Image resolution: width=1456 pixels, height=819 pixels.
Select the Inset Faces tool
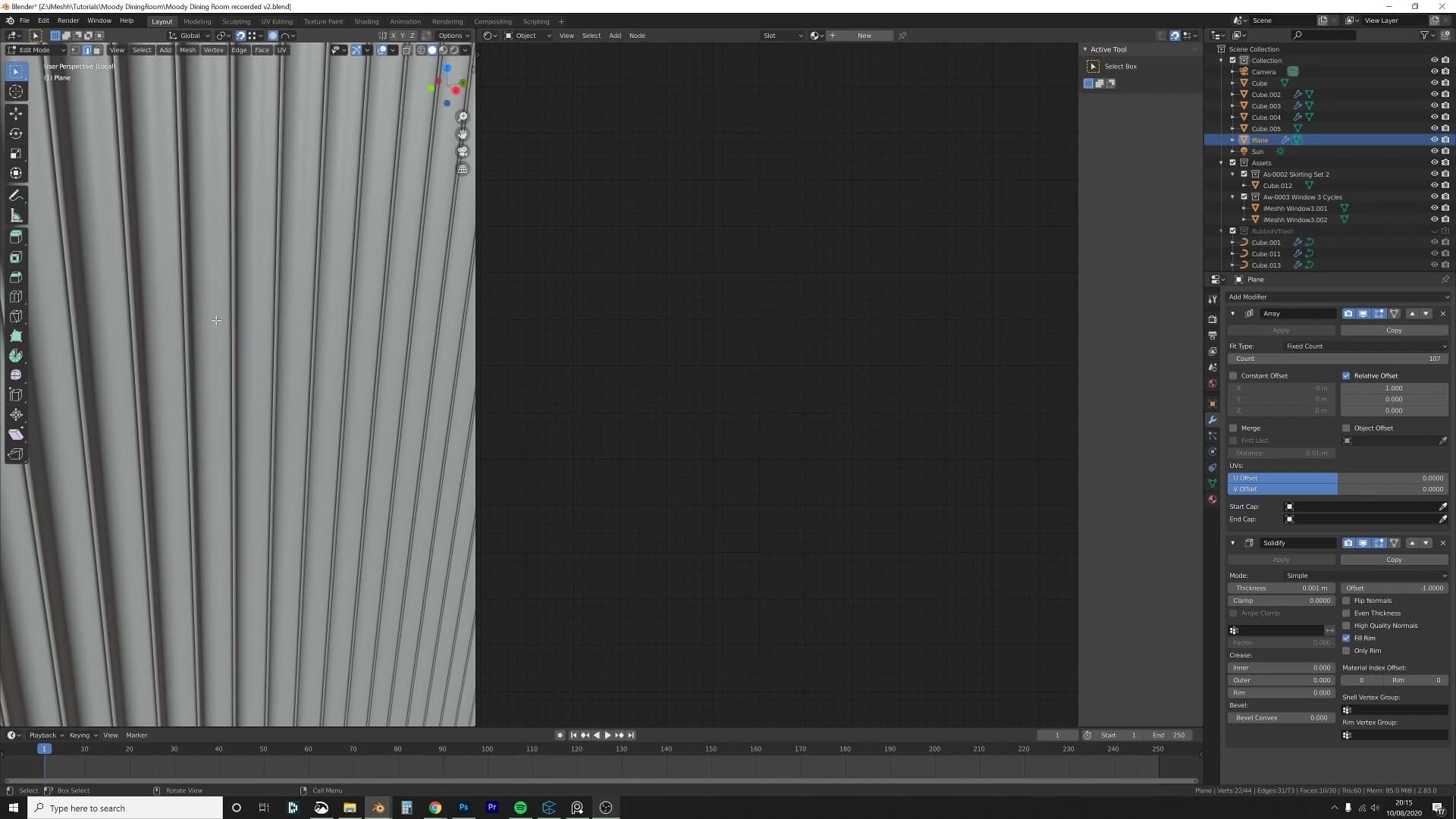pos(16,258)
